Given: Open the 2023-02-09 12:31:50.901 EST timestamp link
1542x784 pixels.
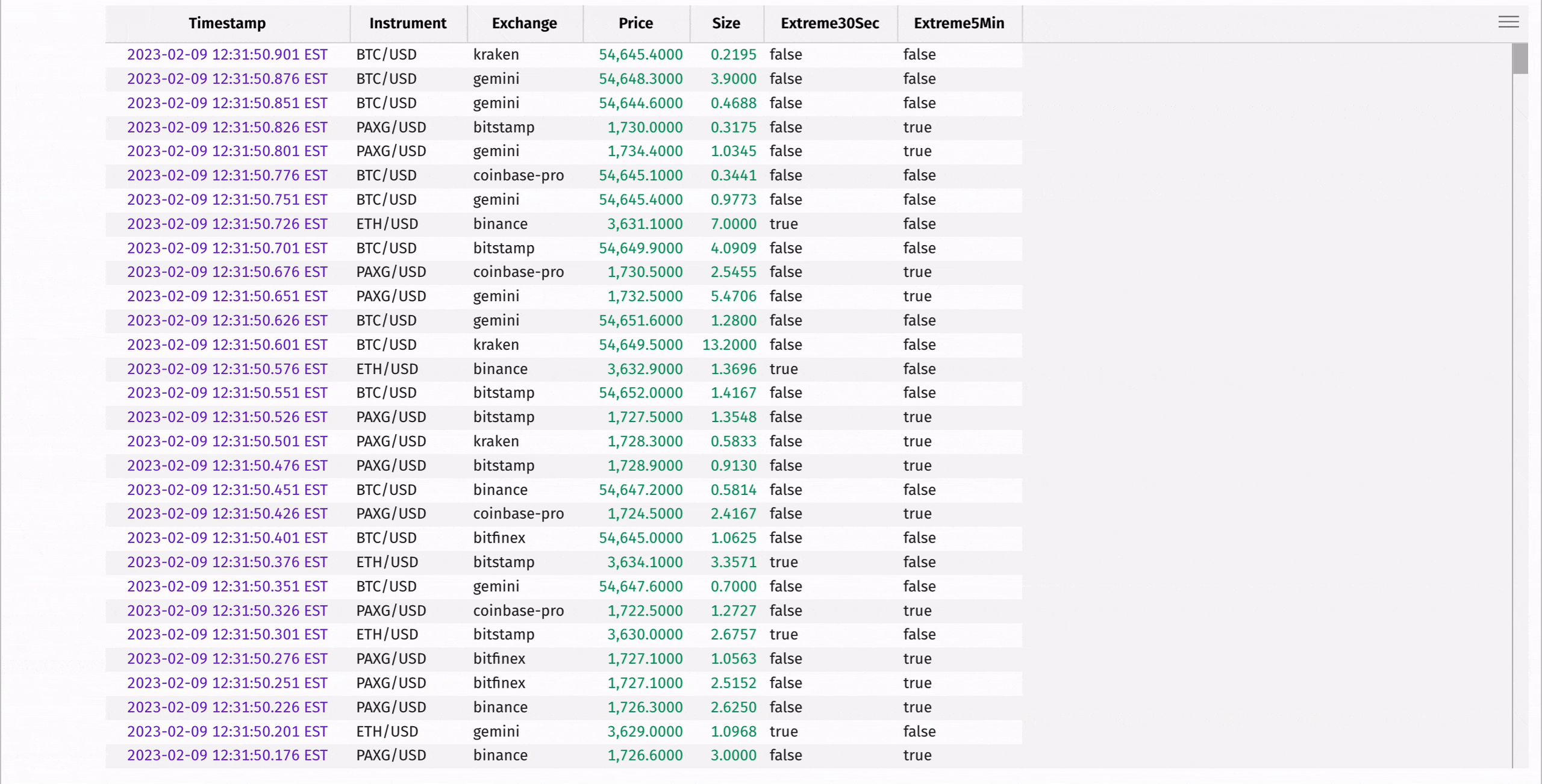Looking at the screenshot, I should point(227,54).
